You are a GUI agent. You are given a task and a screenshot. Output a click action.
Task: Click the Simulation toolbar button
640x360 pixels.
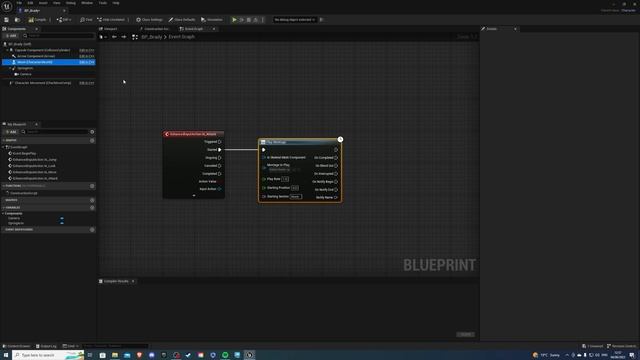(x=212, y=20)
